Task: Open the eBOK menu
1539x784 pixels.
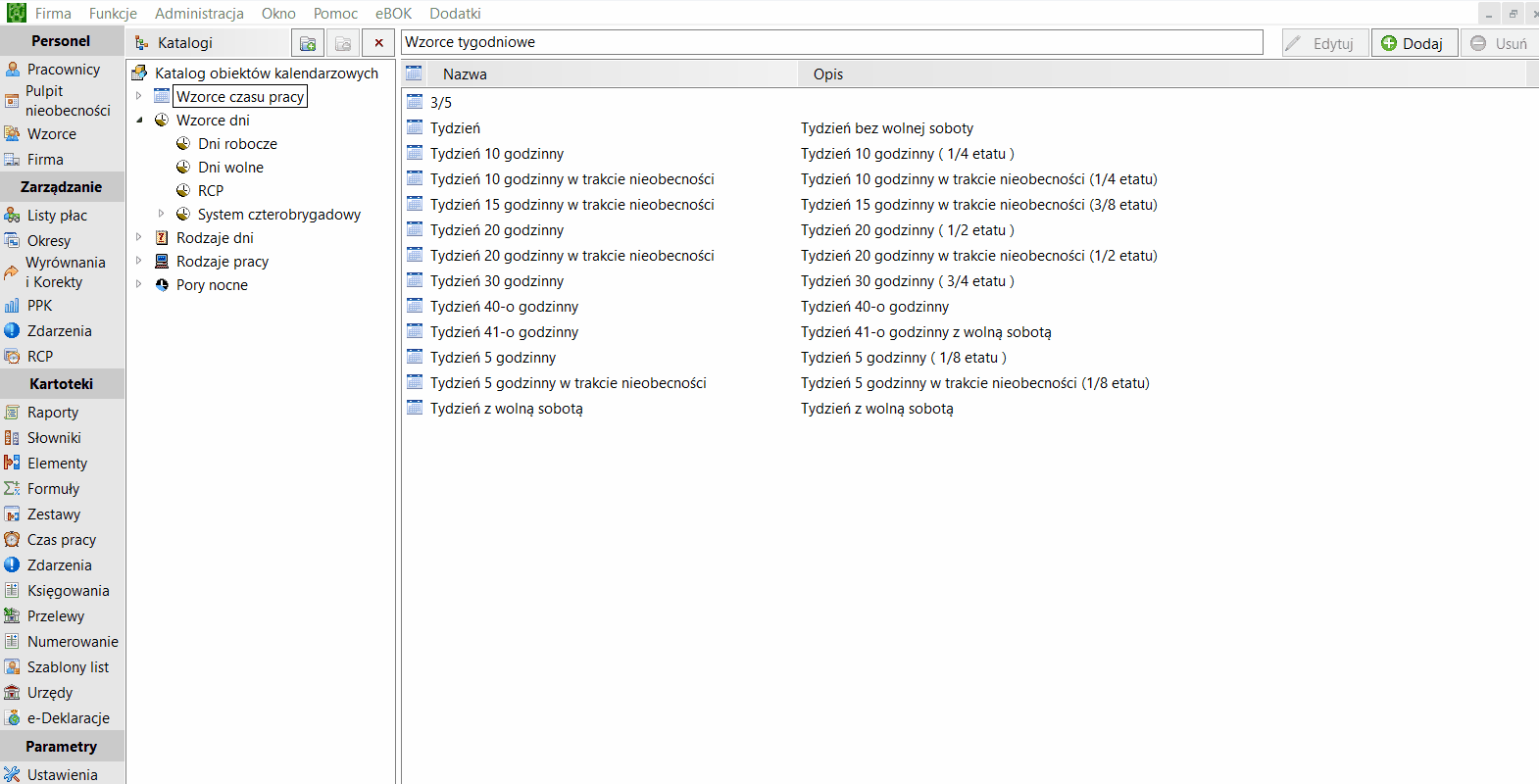Action: click(x=393, y=14)
